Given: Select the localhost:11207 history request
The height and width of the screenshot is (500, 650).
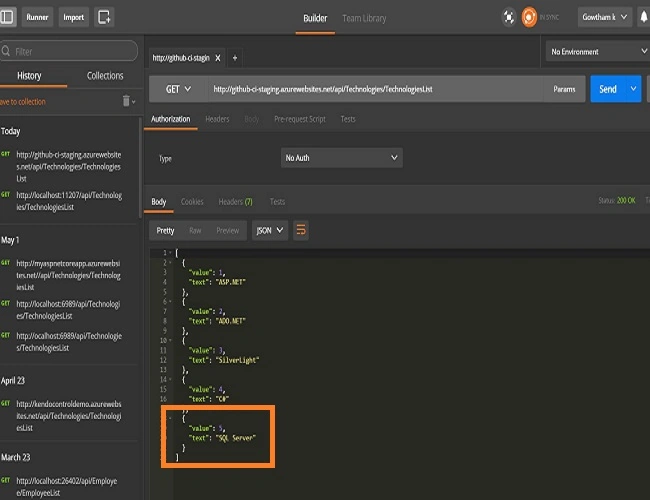Looking at the screenshot, I should (69, 201).
